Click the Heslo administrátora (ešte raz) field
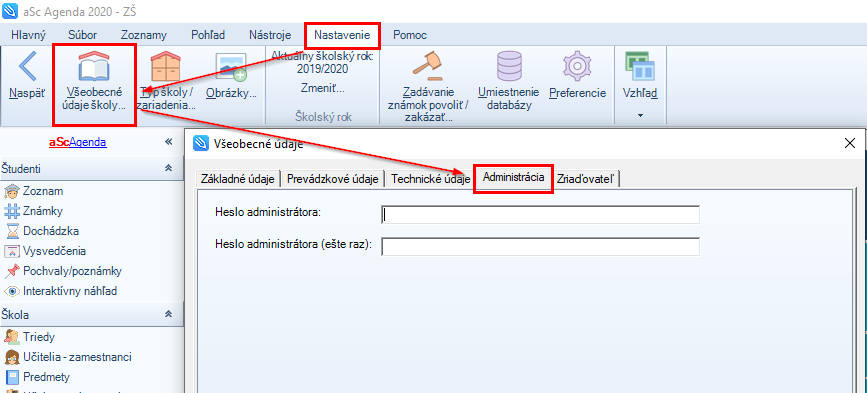 540,247
